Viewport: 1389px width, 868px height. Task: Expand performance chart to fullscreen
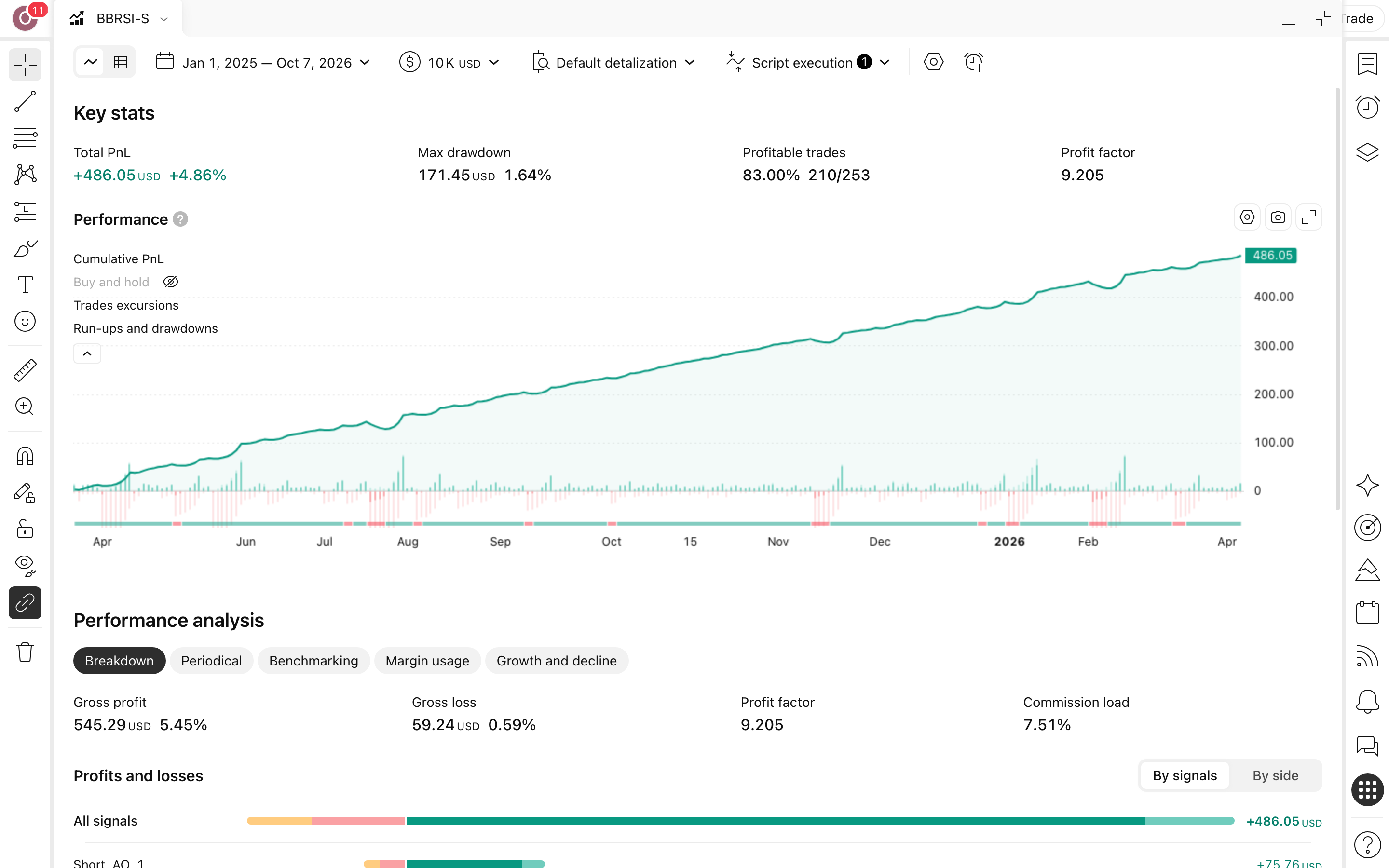point(1308,217)
